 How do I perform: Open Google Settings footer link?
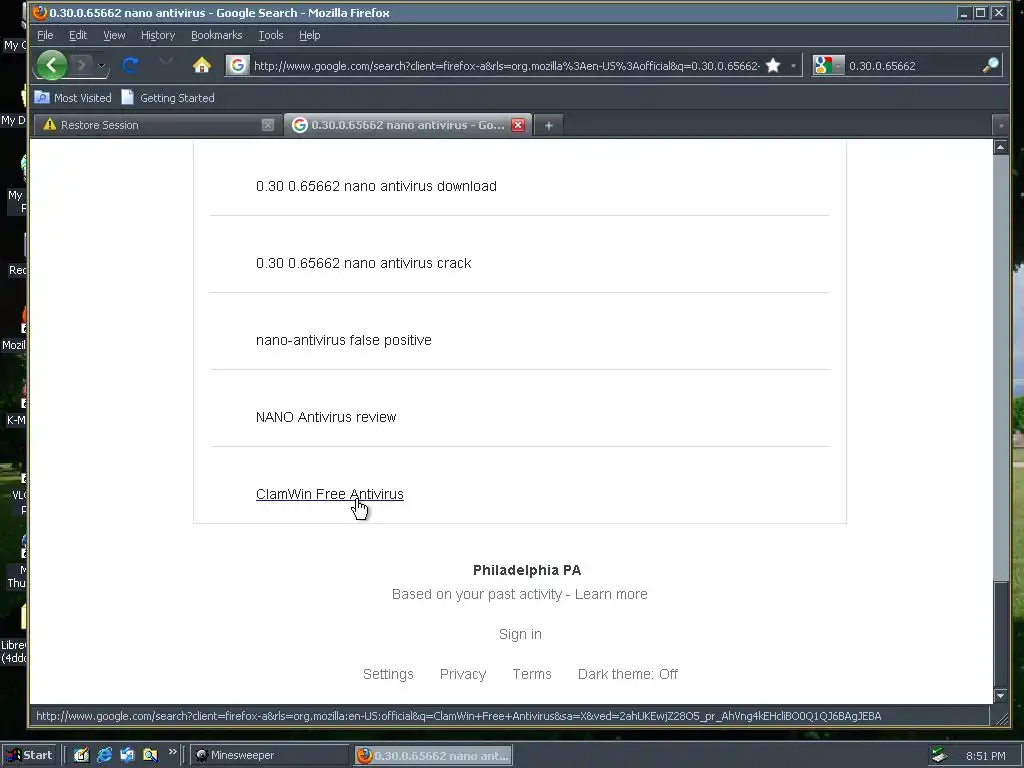click(388, 674)
